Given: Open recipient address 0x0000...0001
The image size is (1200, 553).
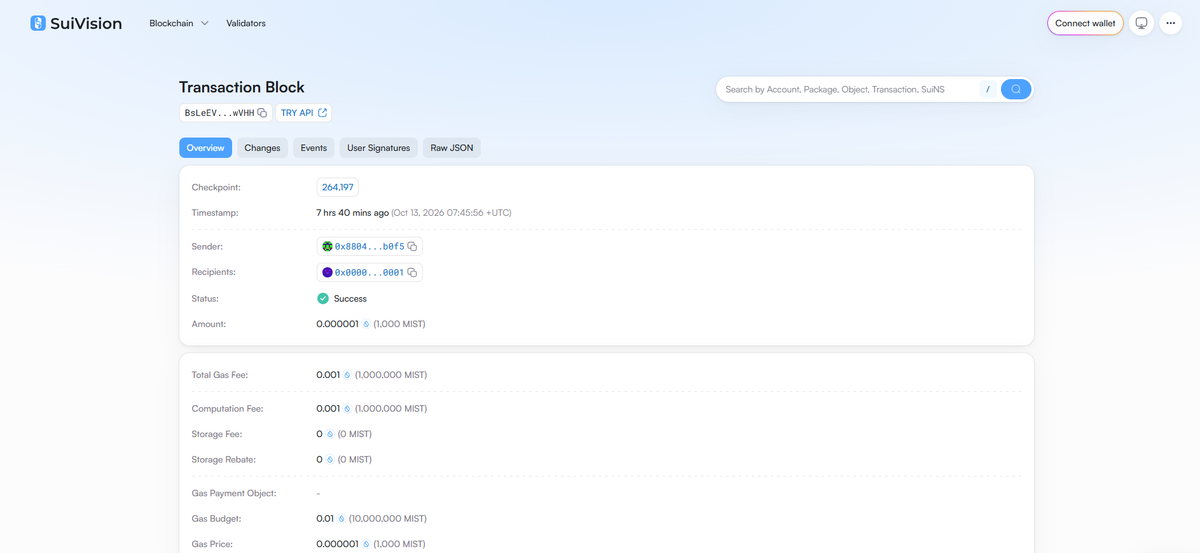Looking at the screenshot, I should [x=369, y=272].
